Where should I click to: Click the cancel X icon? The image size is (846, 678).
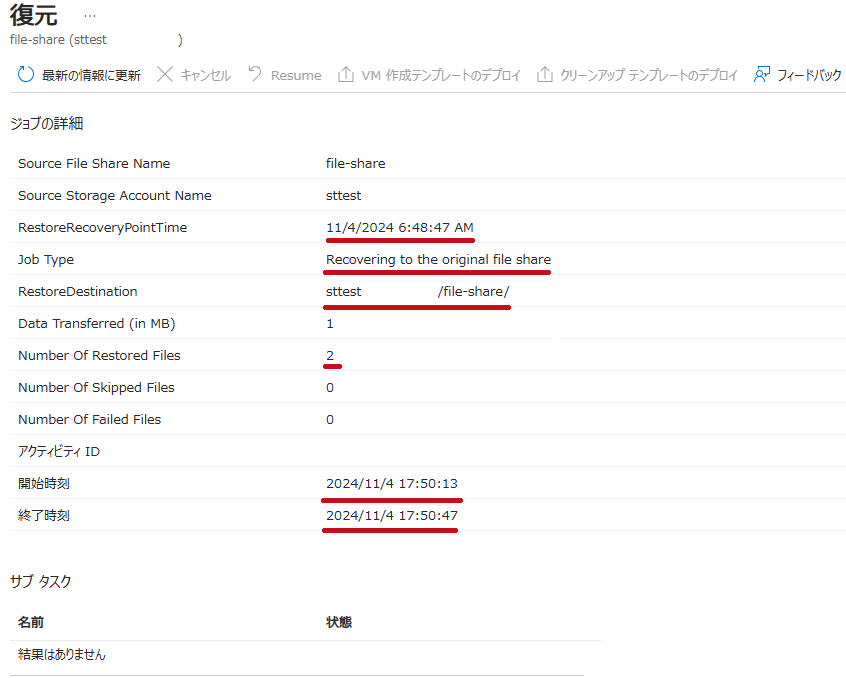point(165,74)
